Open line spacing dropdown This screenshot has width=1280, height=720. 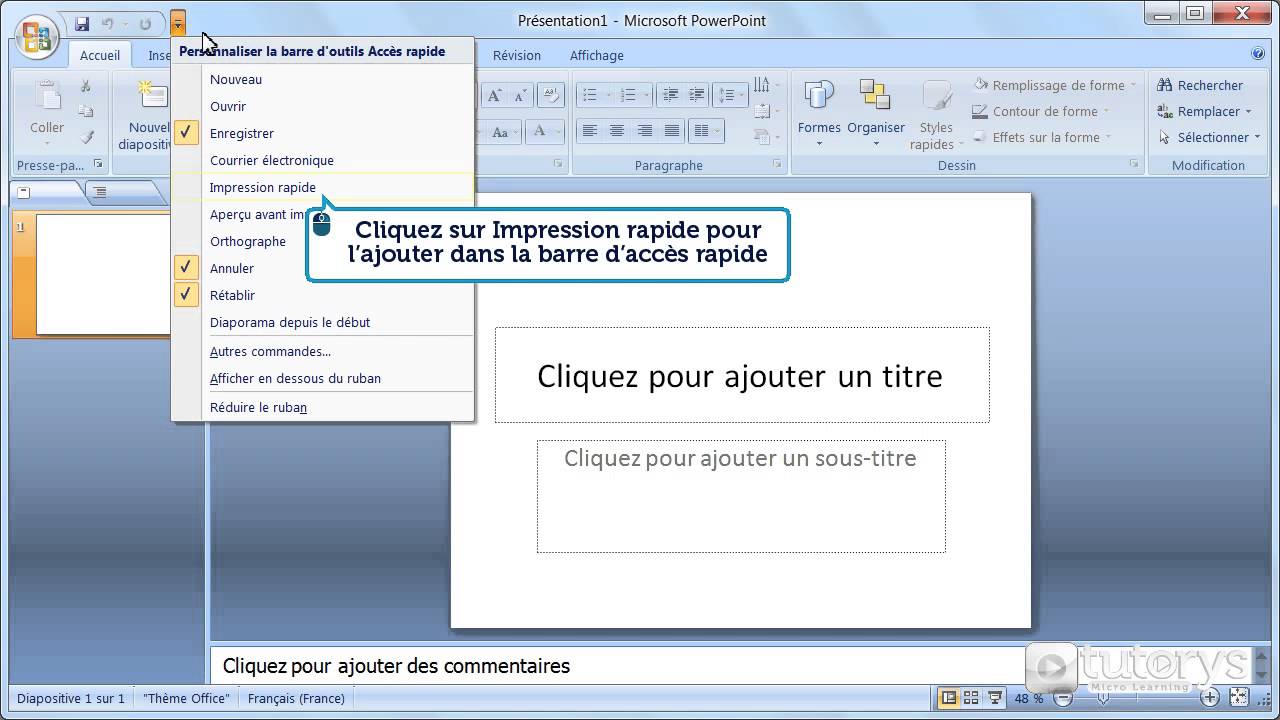click(732, 95)
